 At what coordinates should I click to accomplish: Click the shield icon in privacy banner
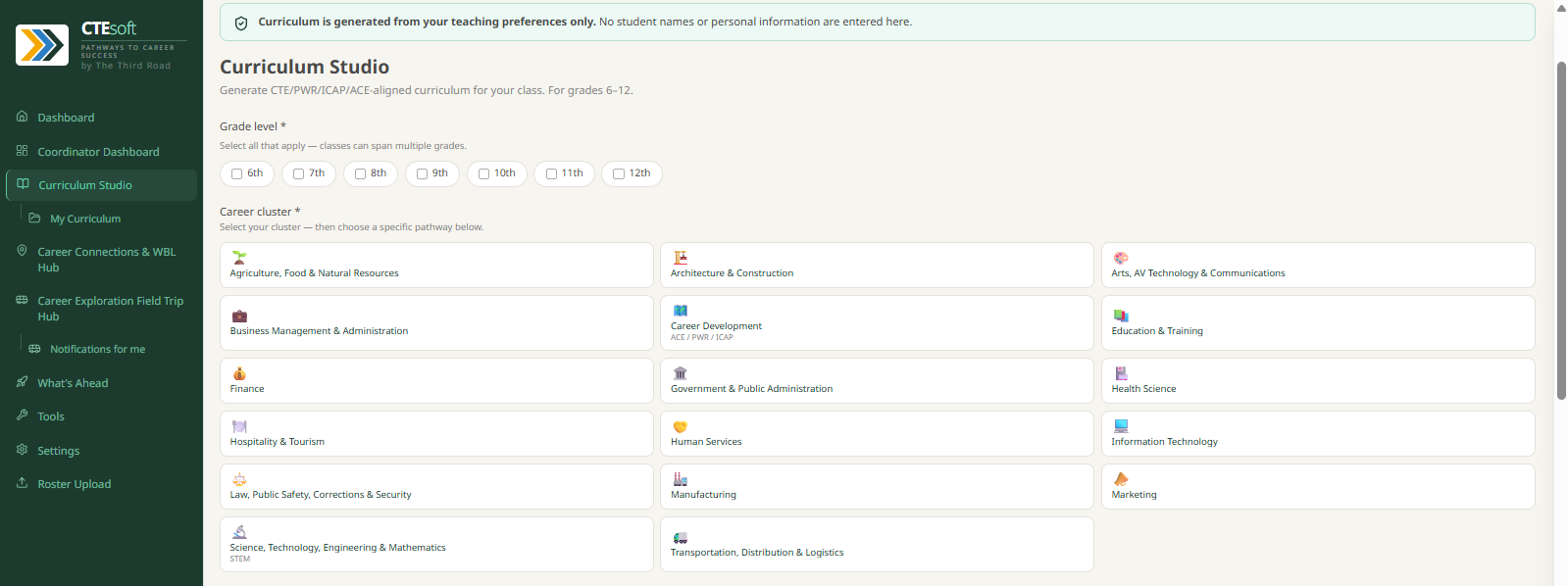[x=241, y=23]
